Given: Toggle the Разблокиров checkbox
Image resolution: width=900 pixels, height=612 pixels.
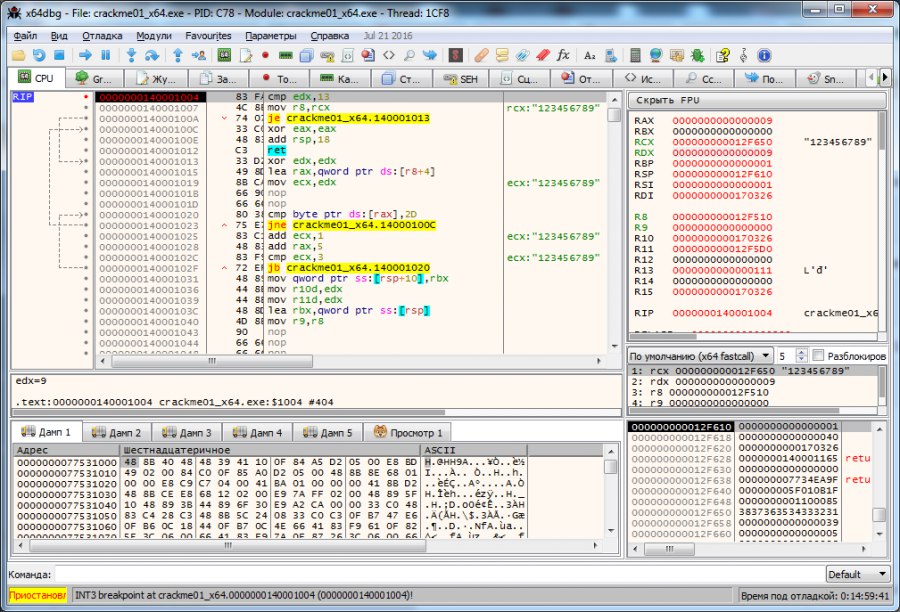Looking at the screenshot, I should click(819, 355).
